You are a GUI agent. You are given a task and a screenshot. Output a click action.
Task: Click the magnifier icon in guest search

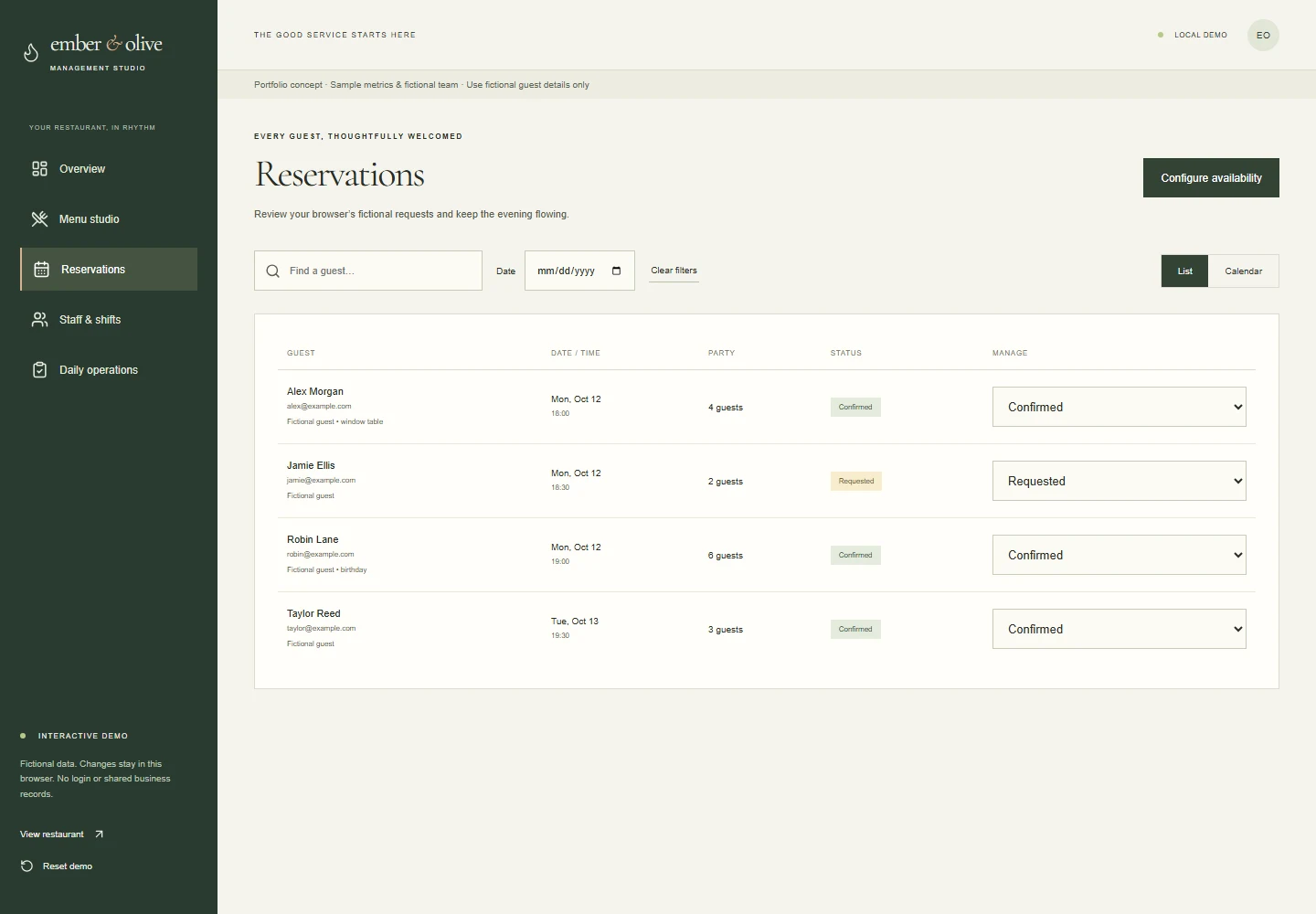click(x=272, y=271)
